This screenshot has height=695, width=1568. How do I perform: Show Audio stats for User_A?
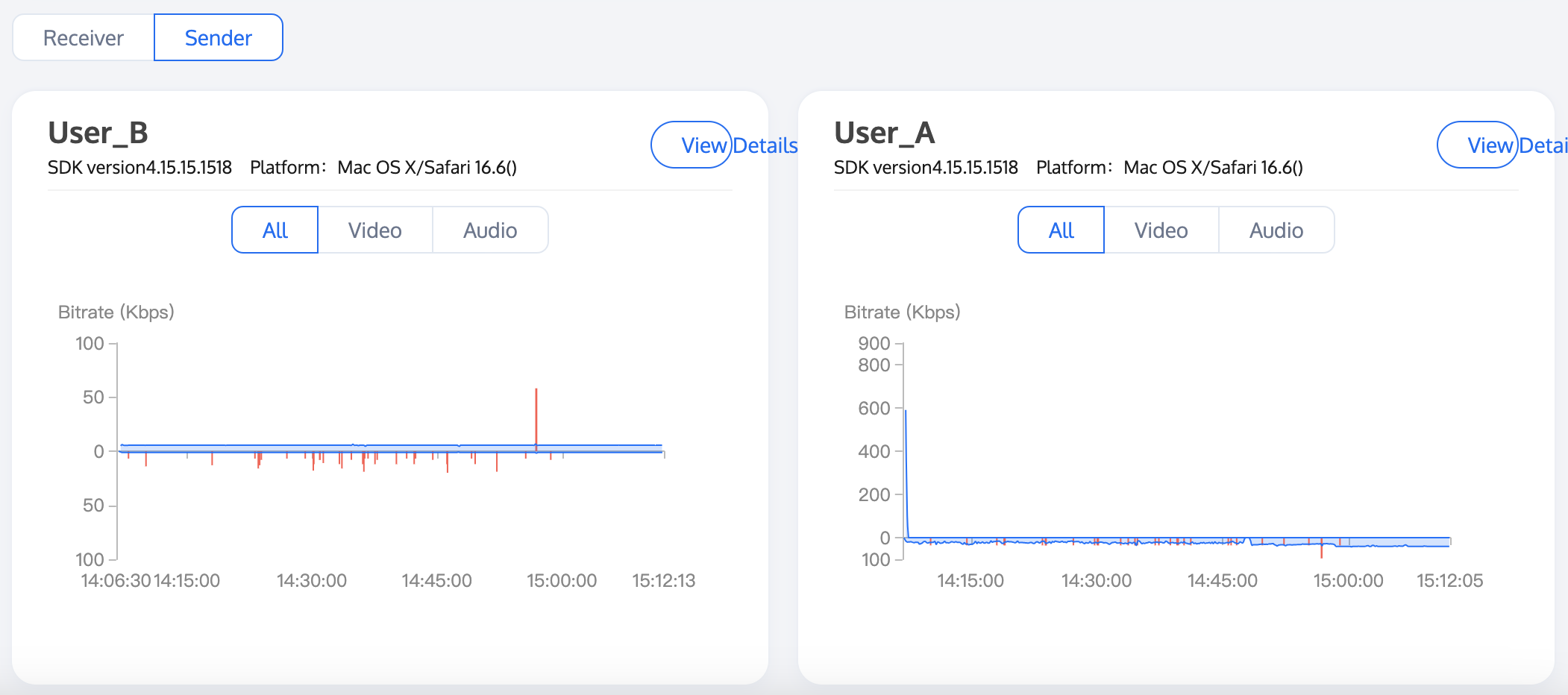pos(1276,230)
